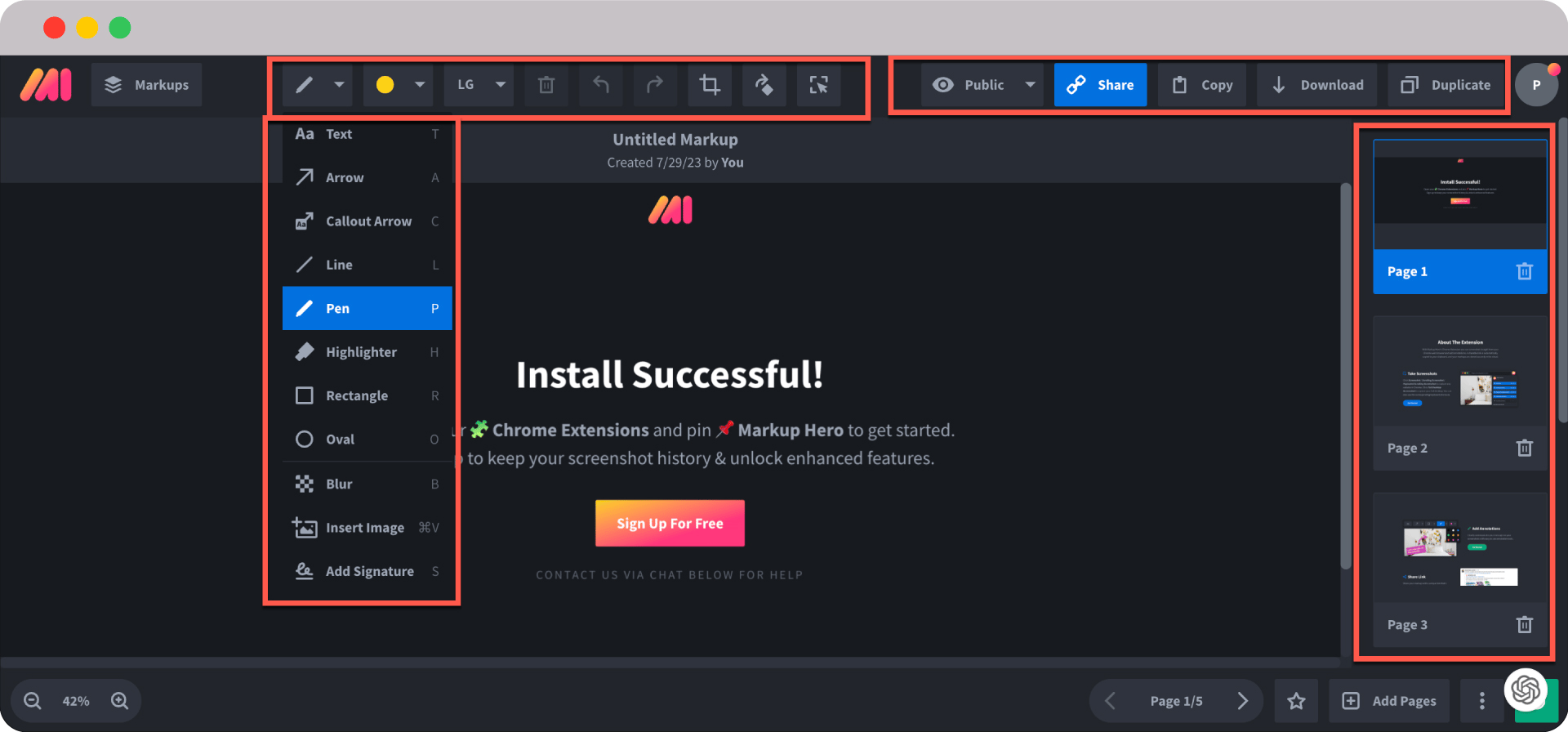1568x732 pixels.
Task: Click the toolbar trash delete icon
Action: pyautogui.click(x=546, y=85)
